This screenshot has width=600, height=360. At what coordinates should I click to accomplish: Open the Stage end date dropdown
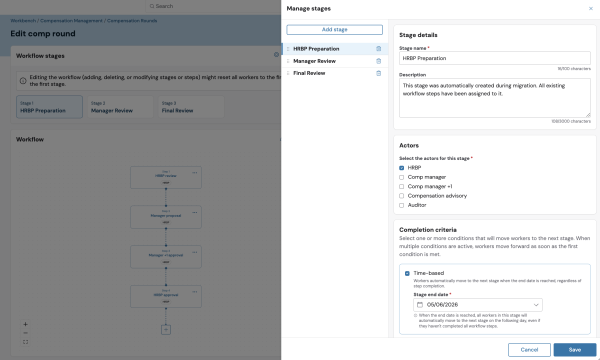tap(478, 305)
